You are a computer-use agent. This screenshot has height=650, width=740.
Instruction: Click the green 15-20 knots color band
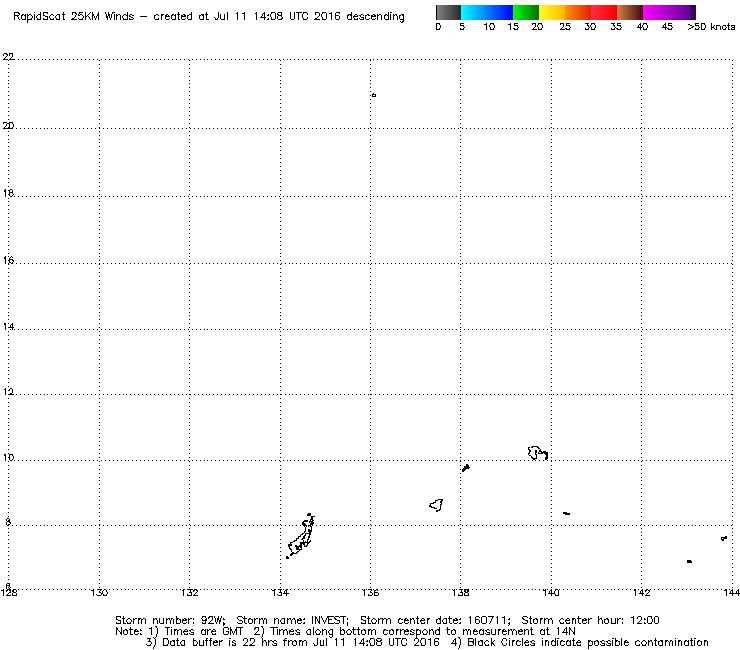point(526,12)
